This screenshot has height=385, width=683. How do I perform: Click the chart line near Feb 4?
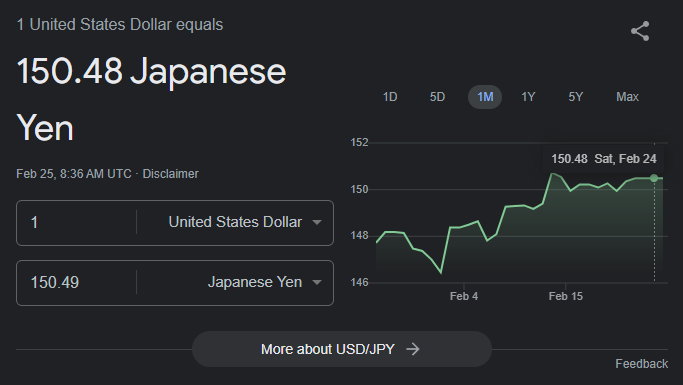coord(463,226)
